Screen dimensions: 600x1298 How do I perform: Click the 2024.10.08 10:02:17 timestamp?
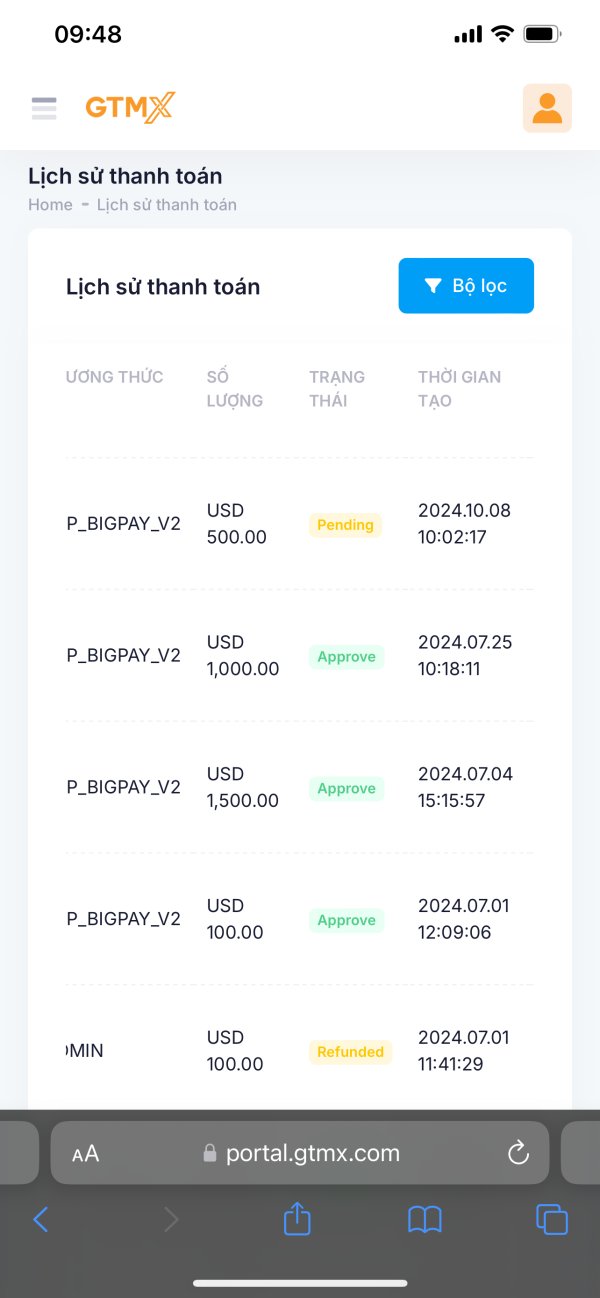(x=464, y=524)
